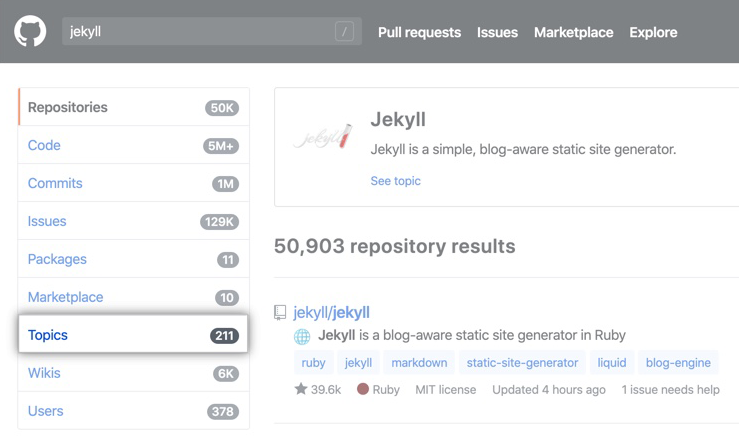The height and width of the screenshot is (439, 739).
Task: Select the Code results filter
Action: tap(134, 145)
